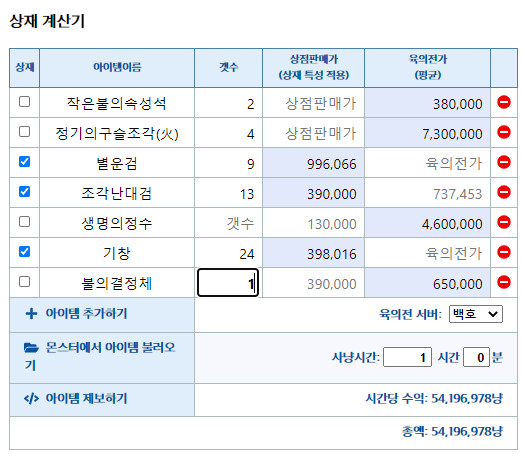This screenshot has width=523, height=462.
Task: Uncheck the 상재 box for 별운검
Action: tap(24, 161)
